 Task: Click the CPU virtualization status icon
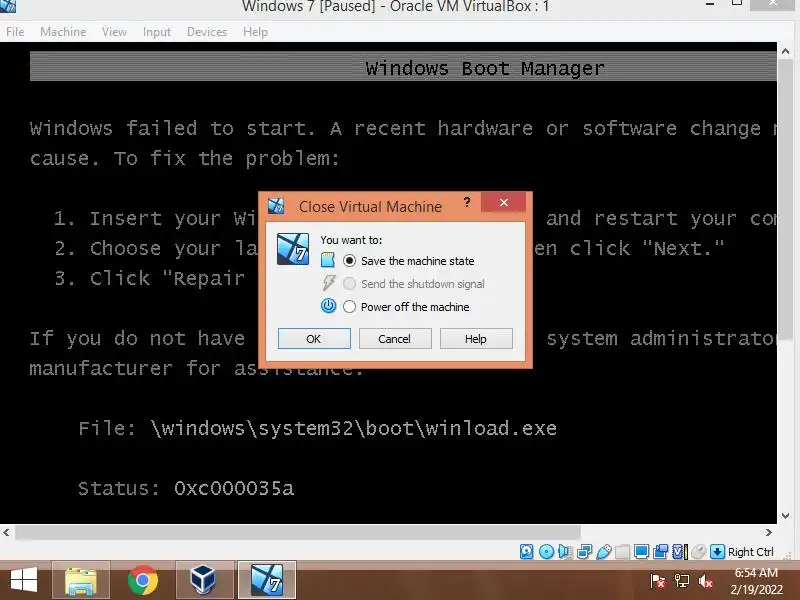tap(679, 552)
